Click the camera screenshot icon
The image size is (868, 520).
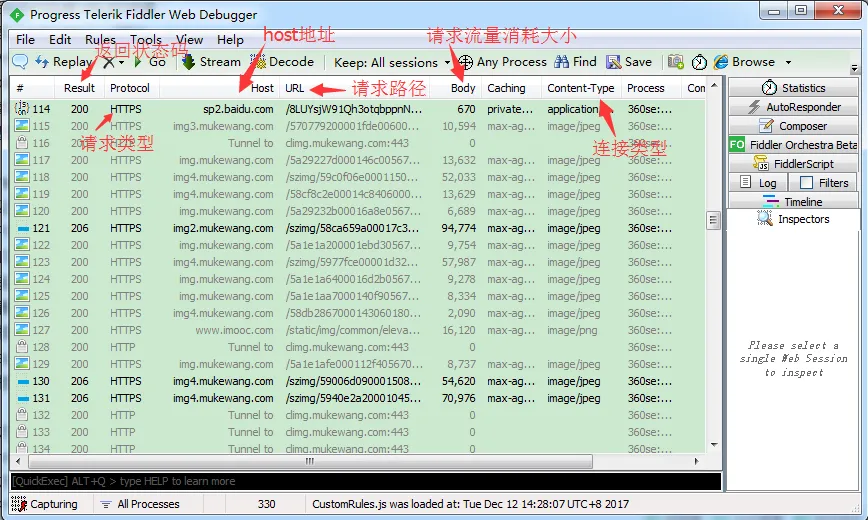click(675, 62)
